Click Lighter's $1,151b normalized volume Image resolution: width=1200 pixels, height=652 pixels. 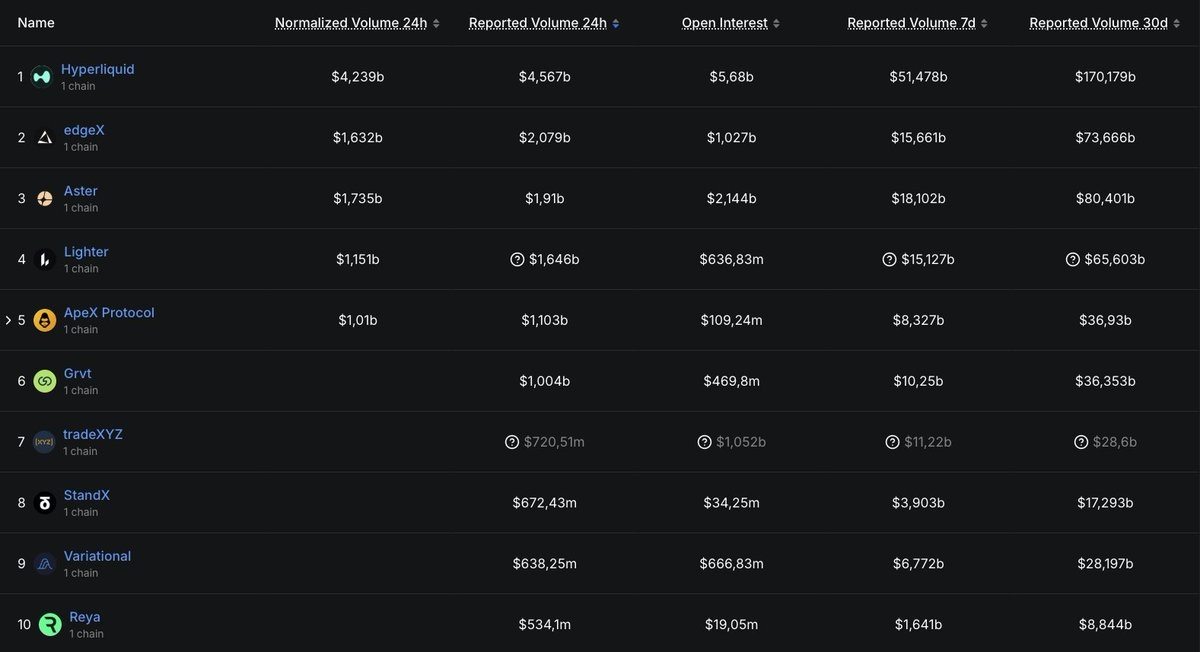pos(358,259)
